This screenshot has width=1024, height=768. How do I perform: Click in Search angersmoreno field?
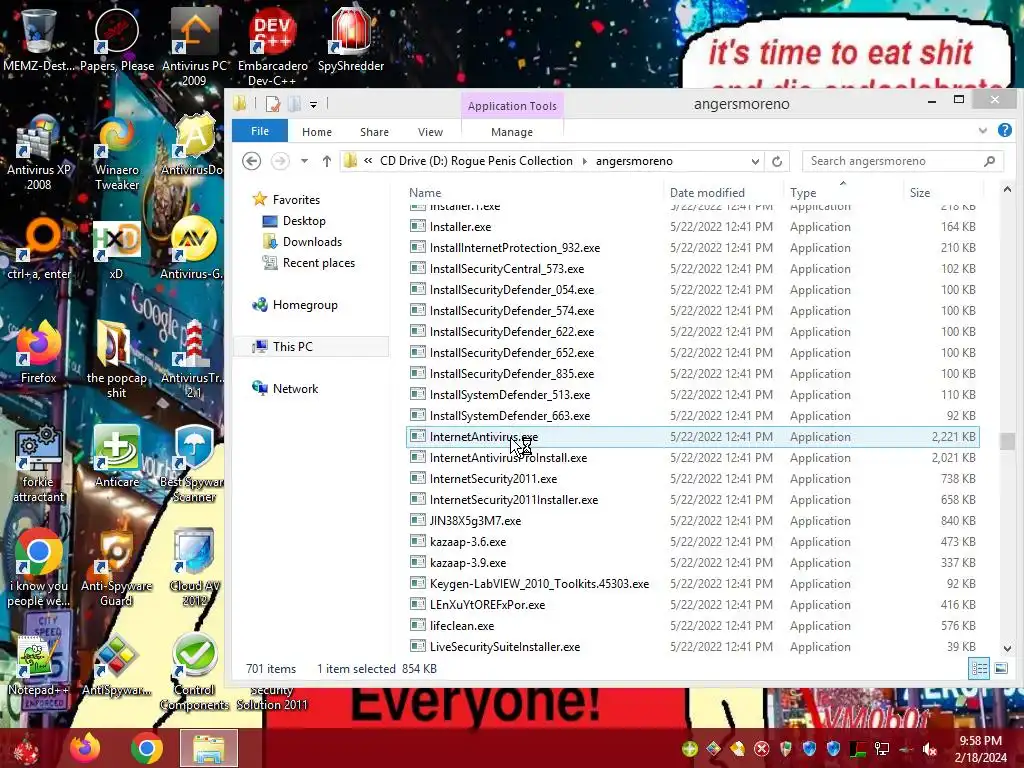click(903, 161)
